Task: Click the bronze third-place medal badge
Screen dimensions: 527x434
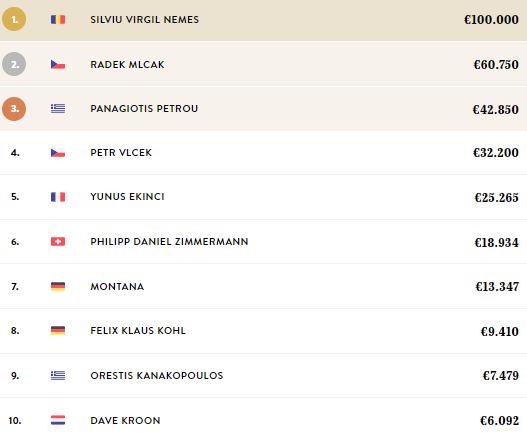Action: (x=14, y=109)
